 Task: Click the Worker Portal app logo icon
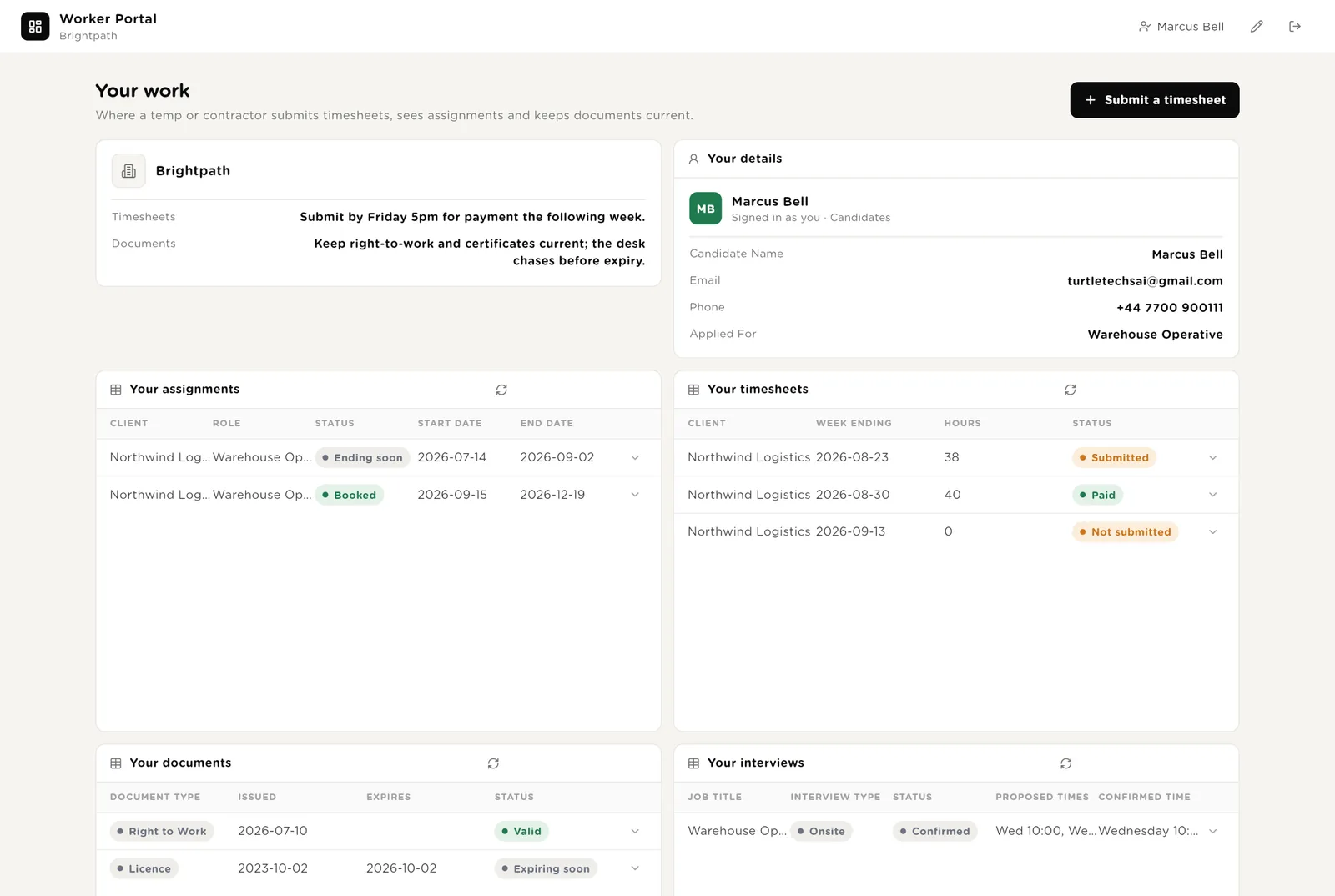click(x=35, y=27)
